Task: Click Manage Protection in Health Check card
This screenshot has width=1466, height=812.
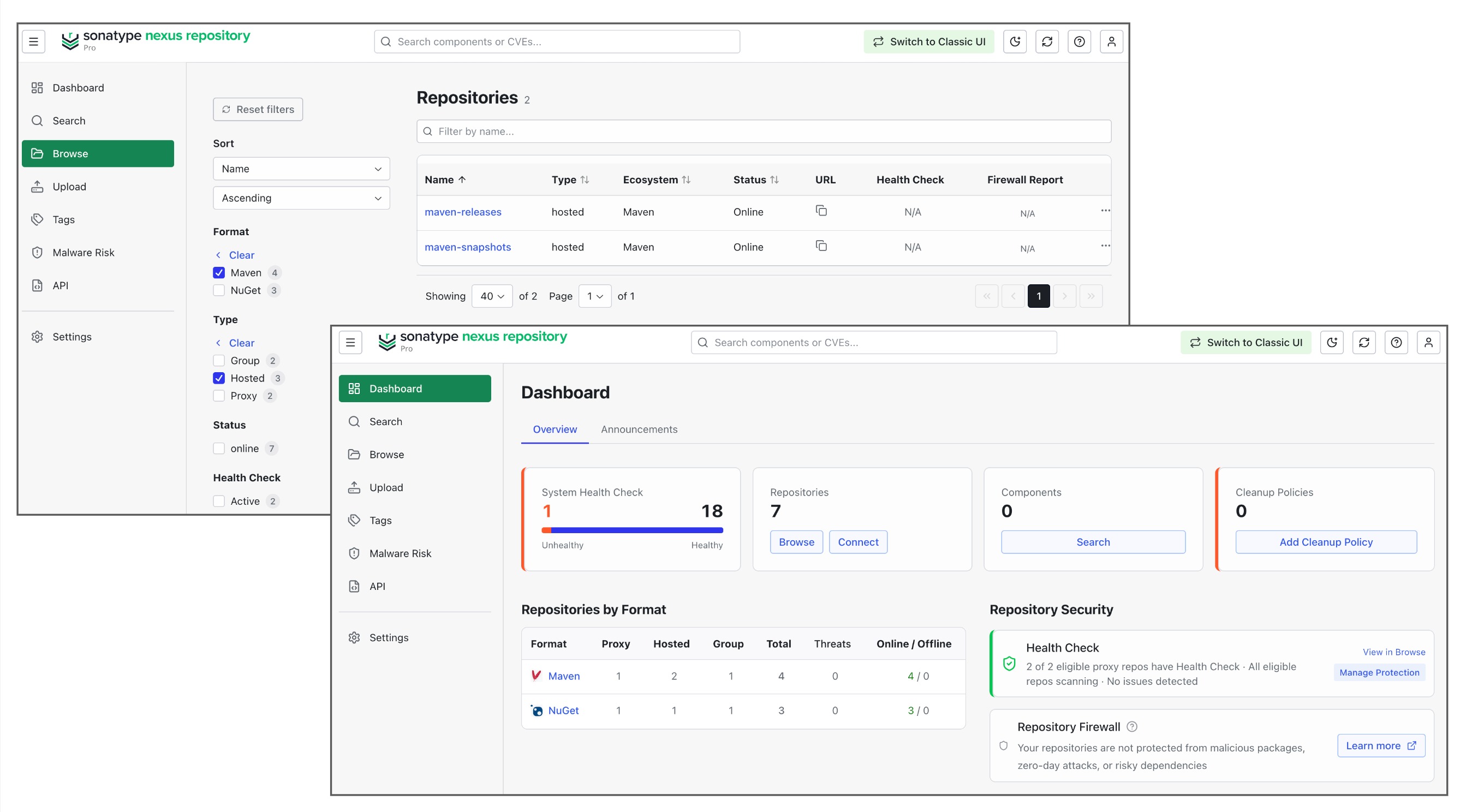Action: point(1380,673)
